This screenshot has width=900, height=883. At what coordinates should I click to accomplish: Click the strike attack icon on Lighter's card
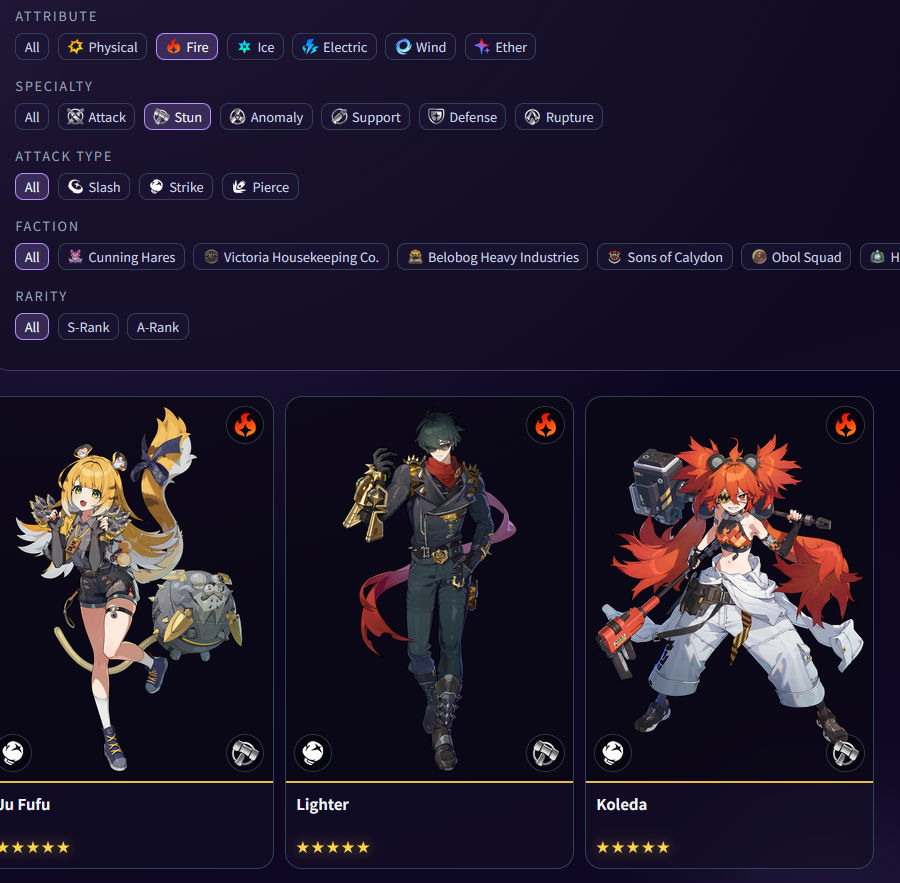tap(313, 753)
